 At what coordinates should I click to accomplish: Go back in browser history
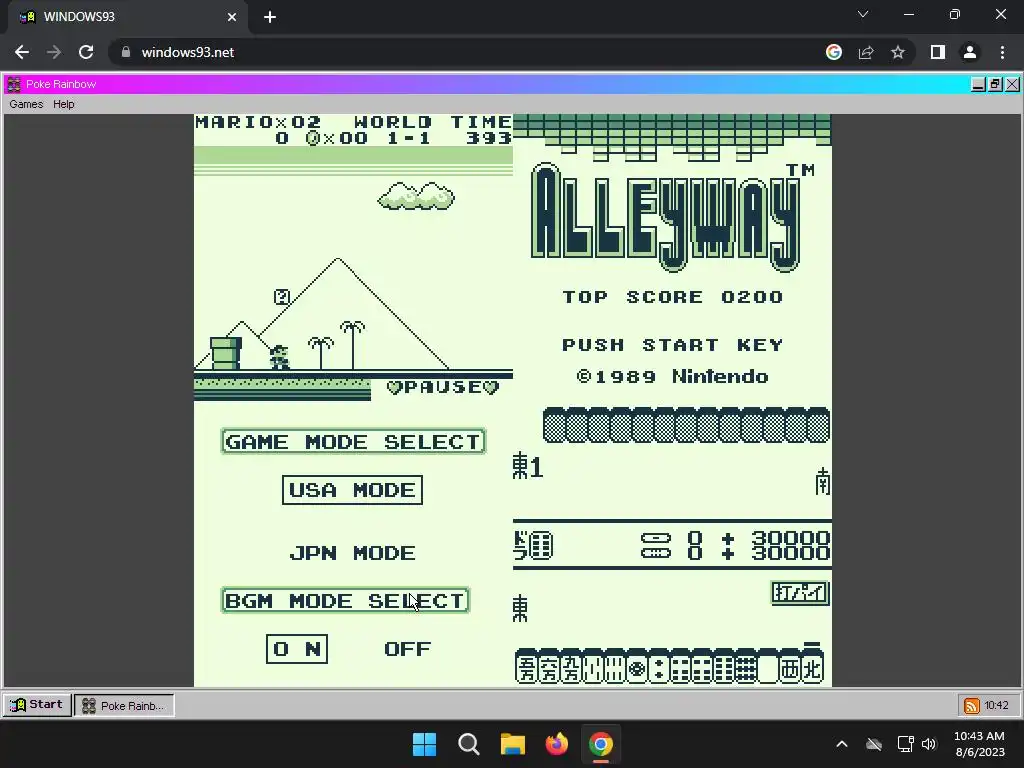(x=22, y=52)
